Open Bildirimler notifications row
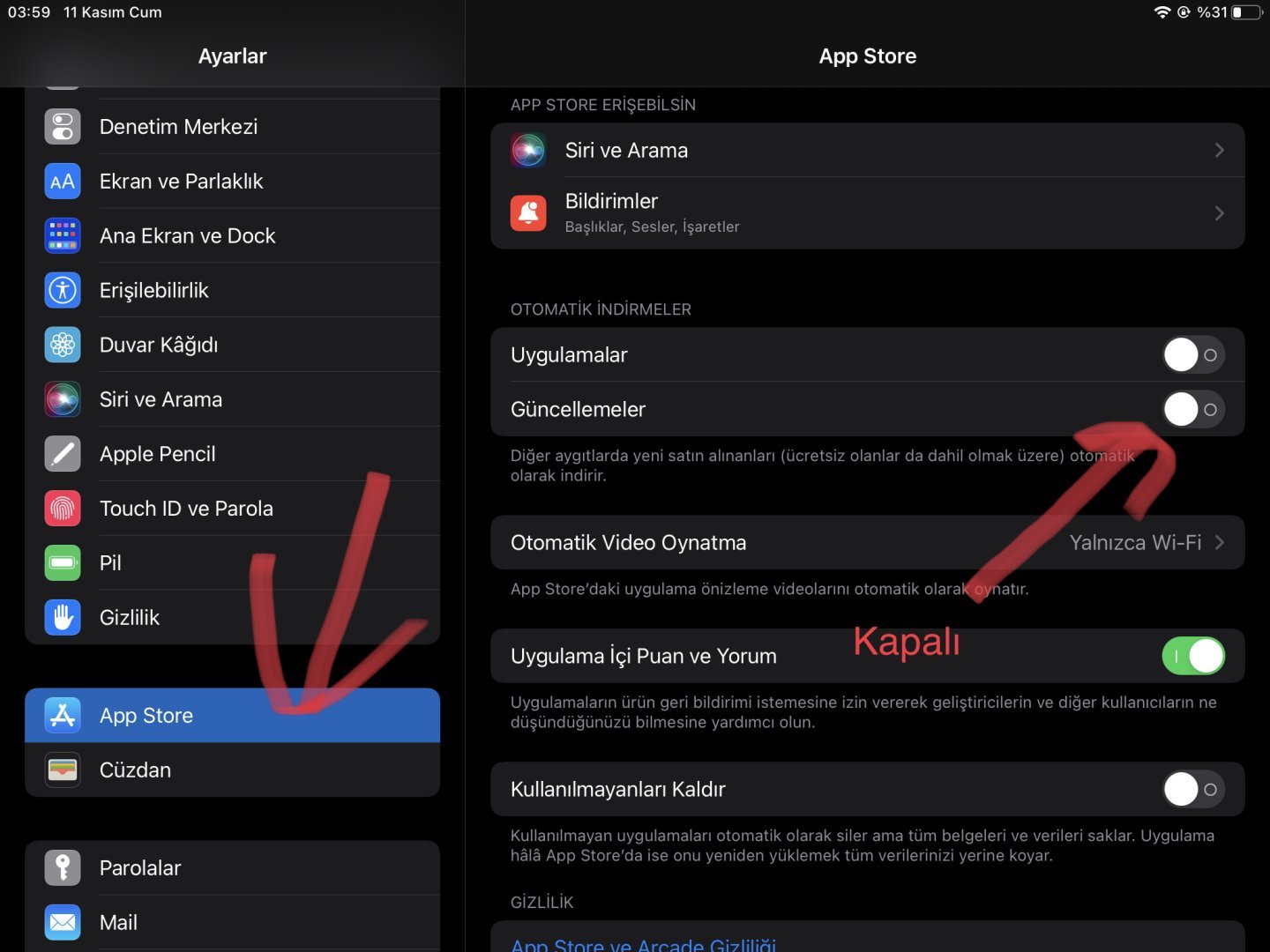Screen dimensions: 1270x952 click(x=868, y=213)
